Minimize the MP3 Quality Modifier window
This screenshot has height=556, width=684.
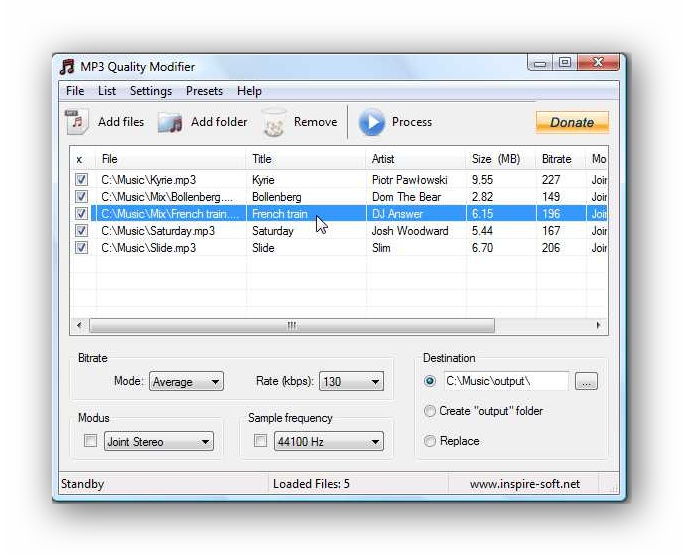point(540,63)
